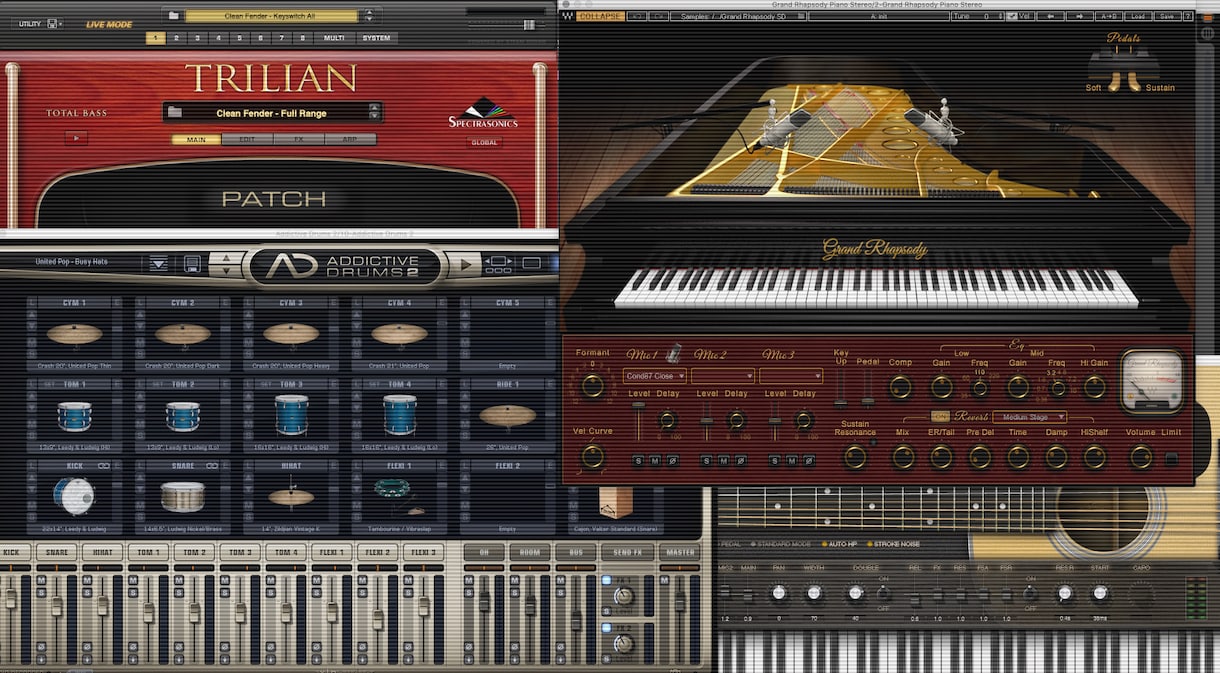Click the Trilian GLOBAL button
This screenshot has height=673, width=1220.
(484, 143)
